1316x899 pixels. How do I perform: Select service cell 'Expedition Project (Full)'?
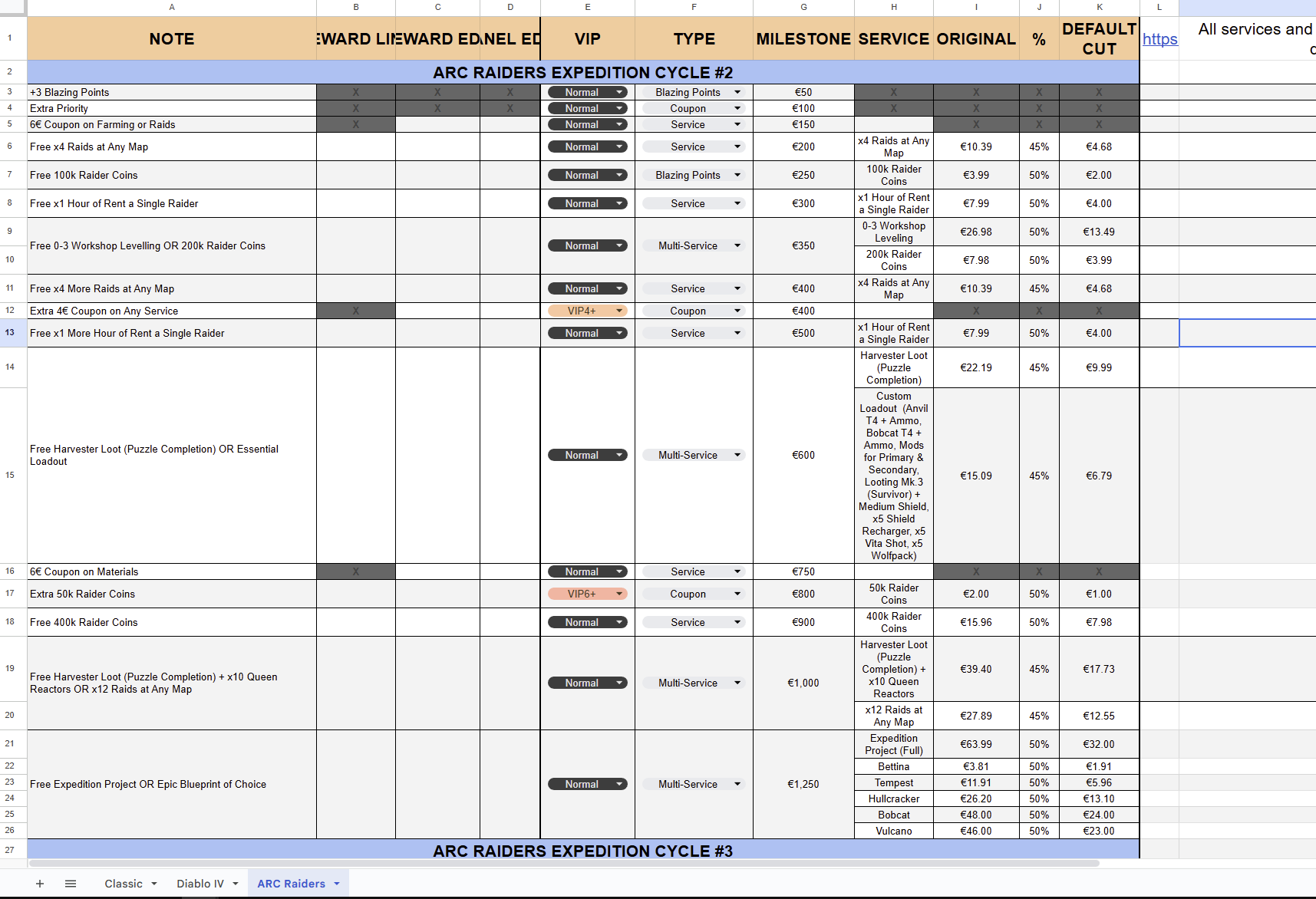(x=894, y=744)
